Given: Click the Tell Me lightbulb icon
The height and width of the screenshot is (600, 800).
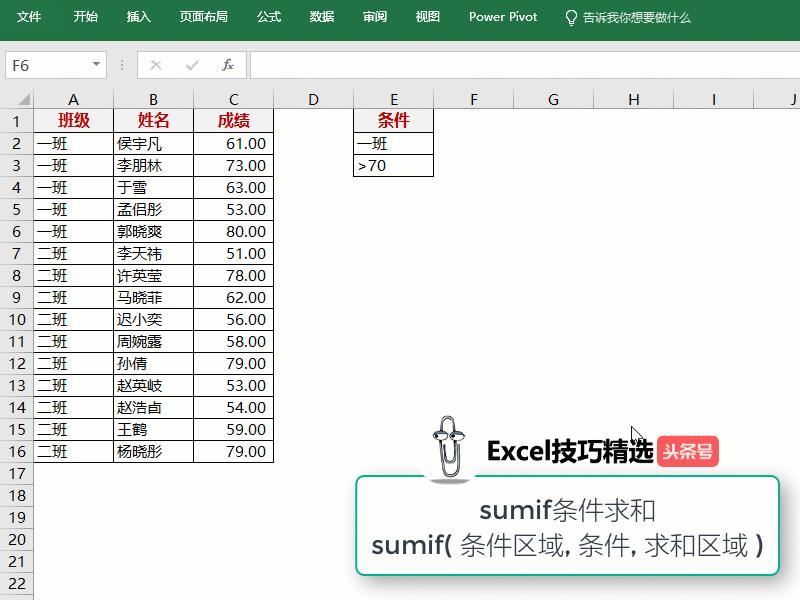Looking at the screenshot, I should pyautogui.click(x=571, y=17).
